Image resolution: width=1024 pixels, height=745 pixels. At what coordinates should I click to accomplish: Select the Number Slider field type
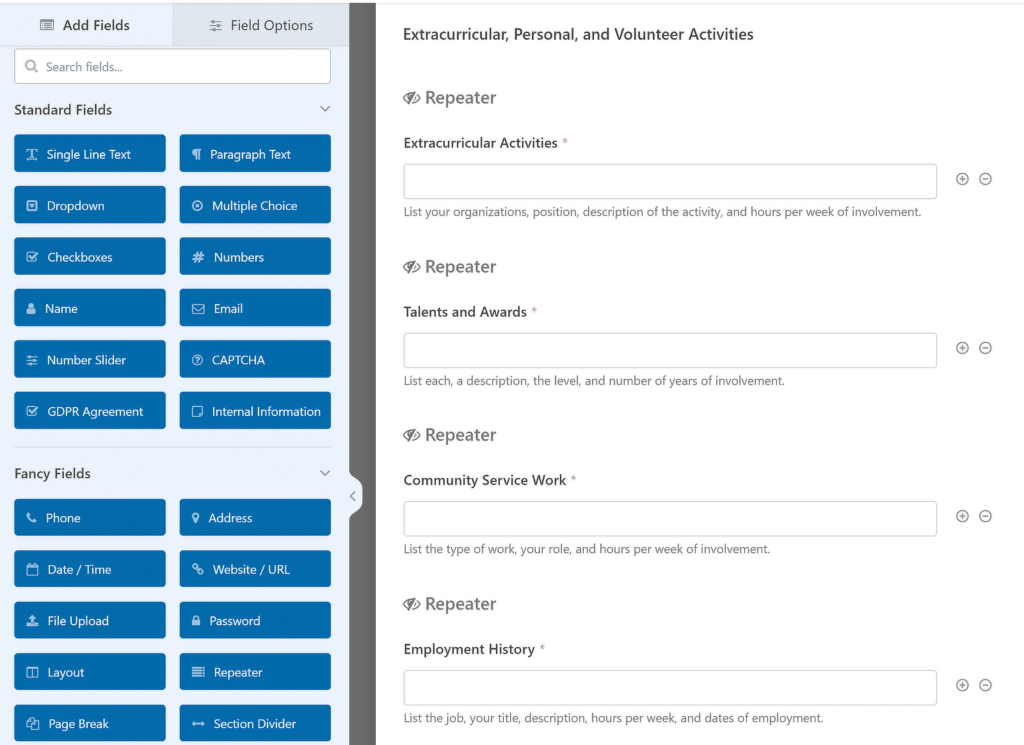tap(89, 359)
